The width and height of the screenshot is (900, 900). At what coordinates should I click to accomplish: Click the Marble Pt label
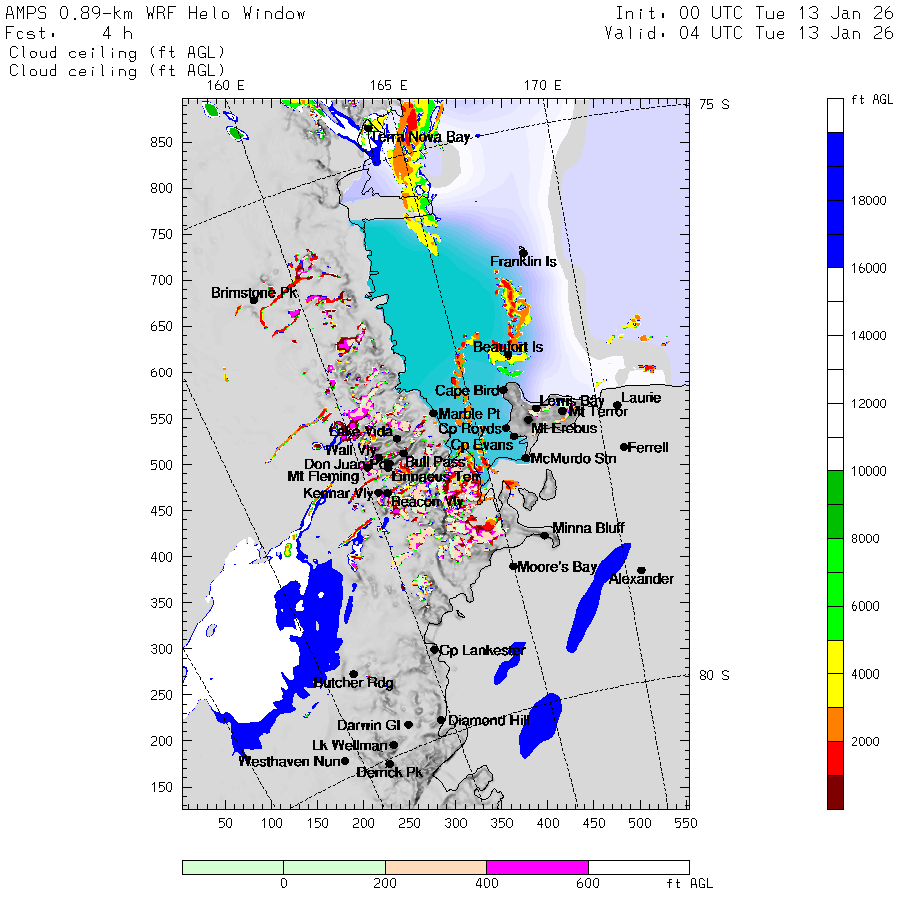coord(469,414)
